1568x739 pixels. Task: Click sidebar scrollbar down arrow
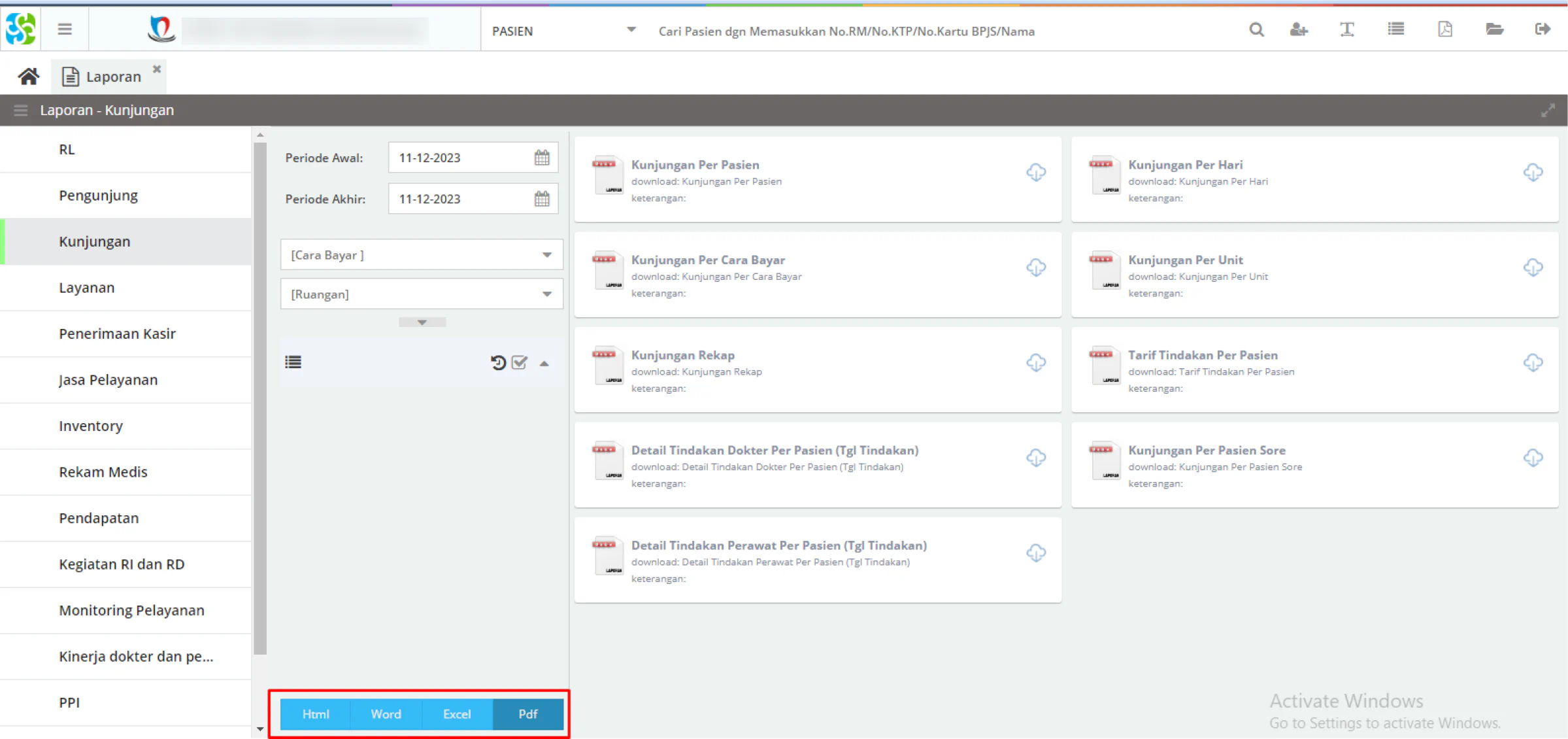click(x=260, y=729)
